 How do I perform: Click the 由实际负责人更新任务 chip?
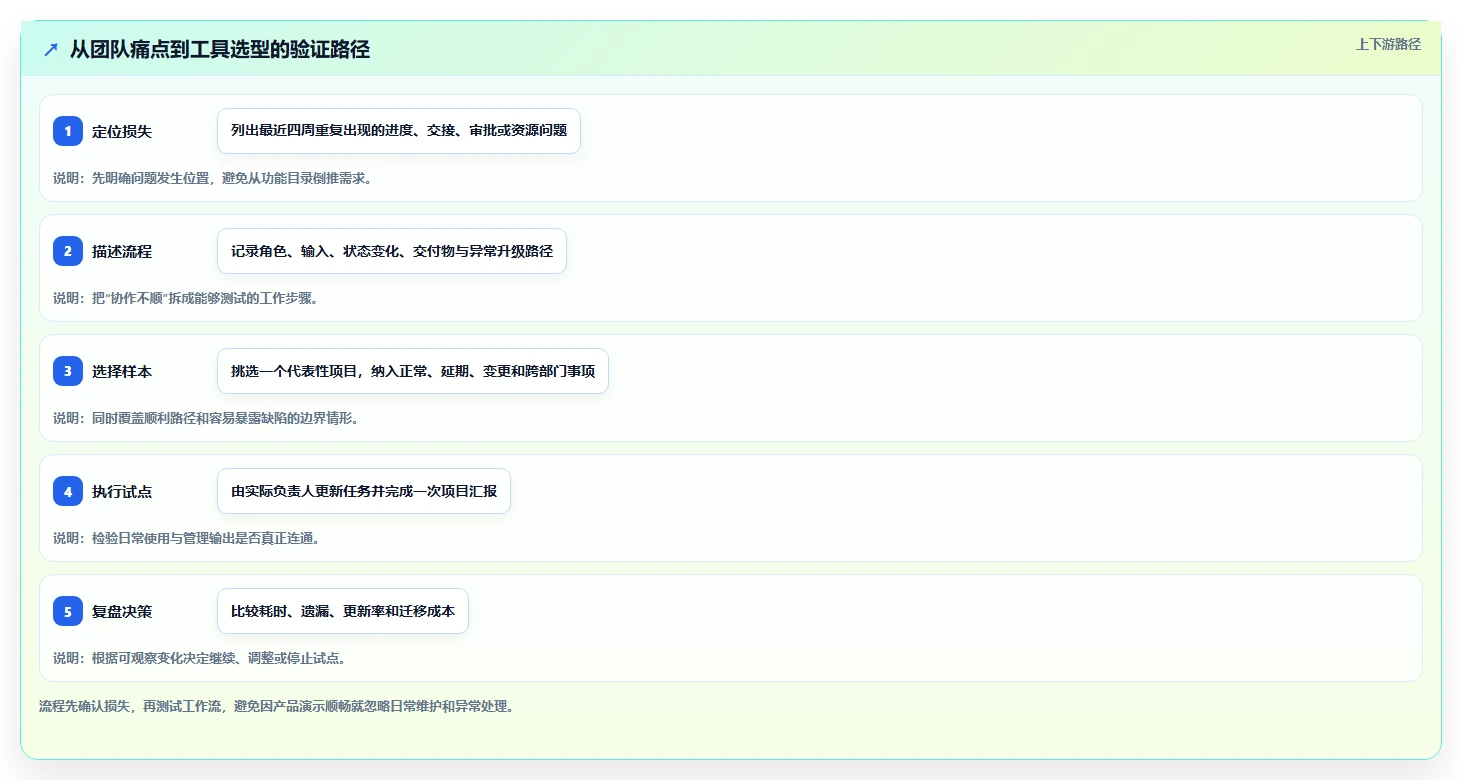point(364,491)
